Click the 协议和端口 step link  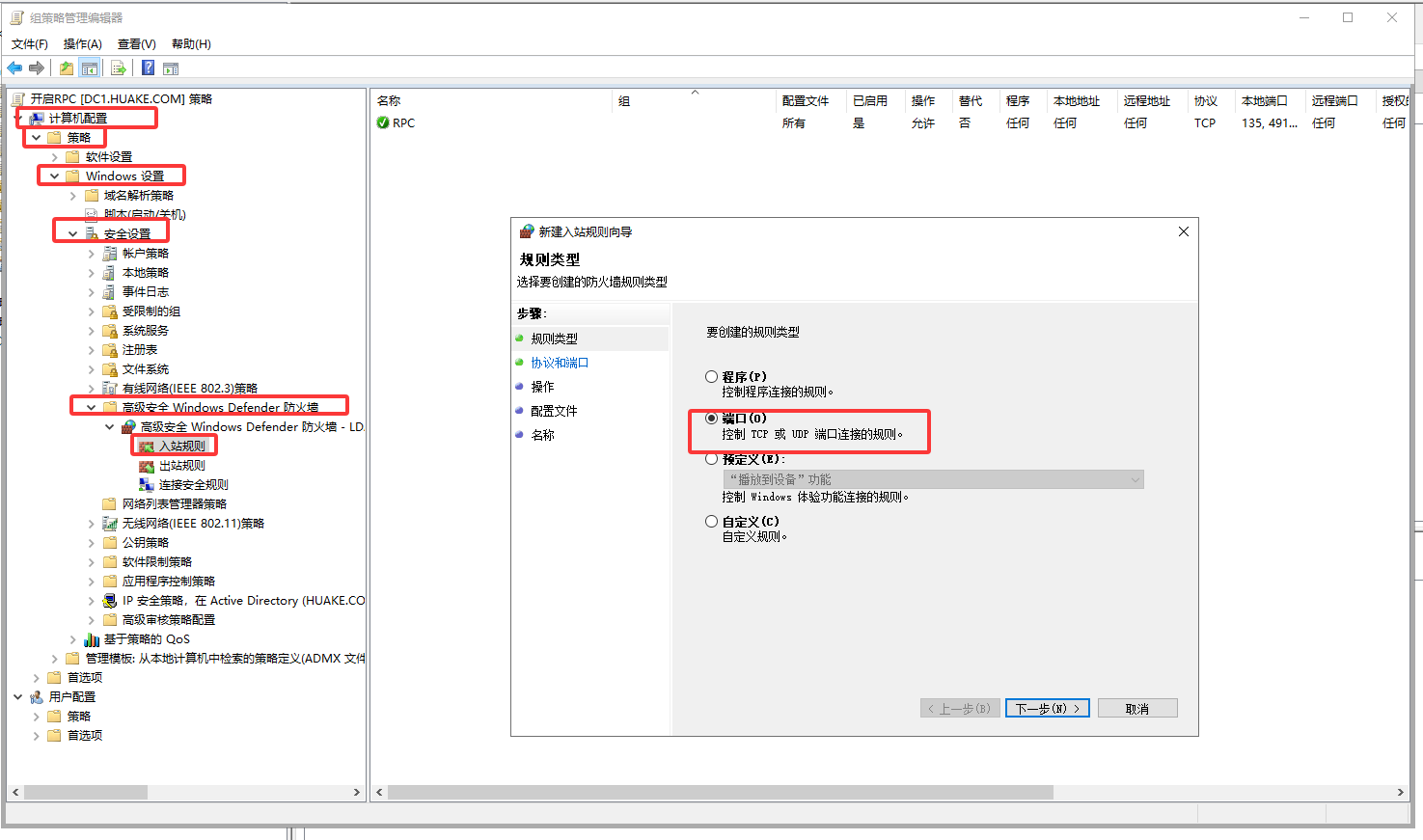tap(560, 363)
